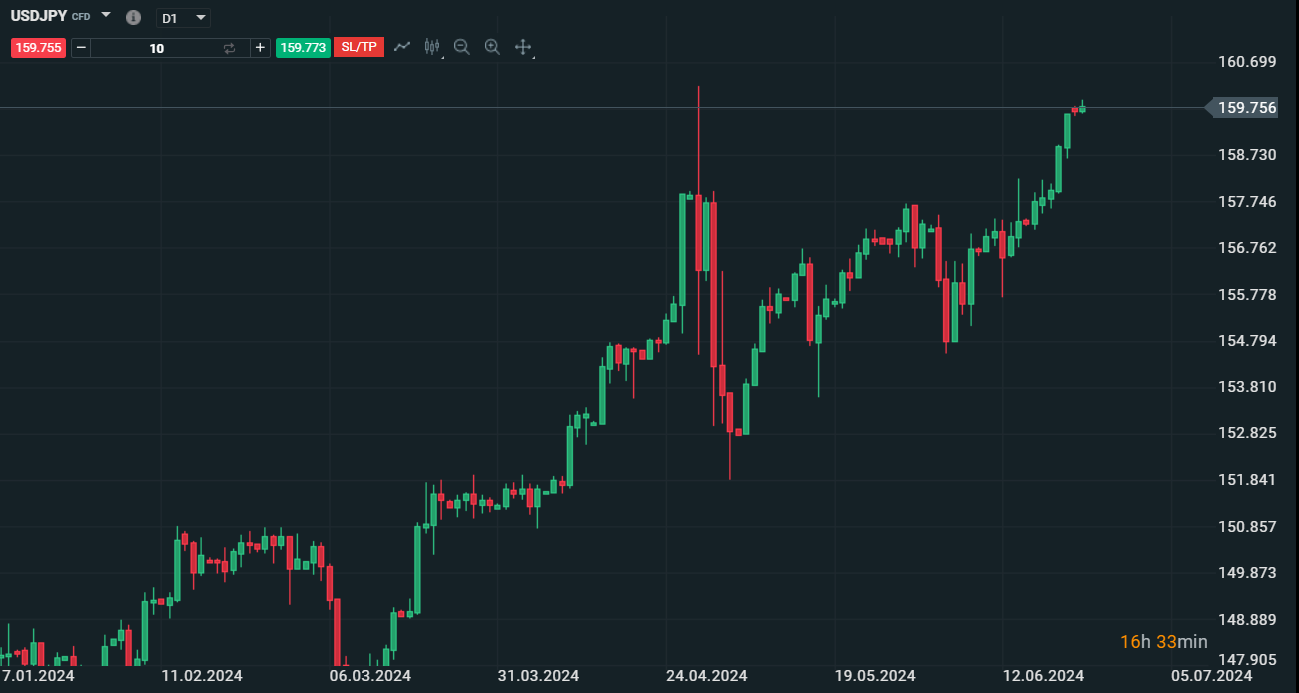
Task: Click the candle countdown timer 16h 33min
Action: pyautogui.click(x=1163, y=642)
